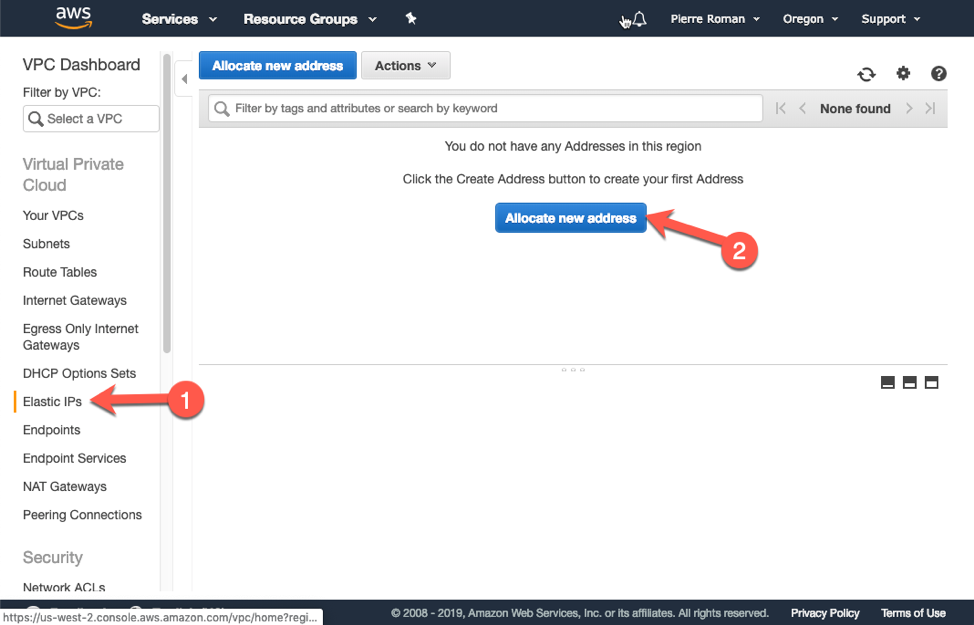This screenshot has width=974, height=625.
Task: Open the Oregon region selector
Action: click(x=810, y=19)
